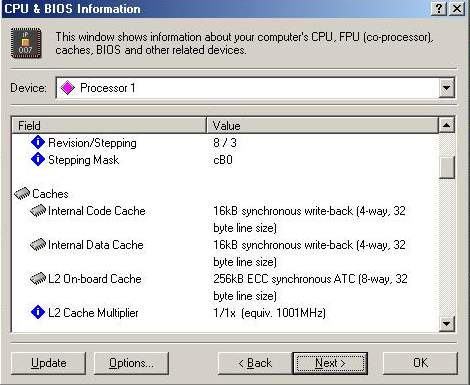Click the pink diamond Processor 1 icon
Viewport: 470px width, 385px height.
[x=68, y=88]
